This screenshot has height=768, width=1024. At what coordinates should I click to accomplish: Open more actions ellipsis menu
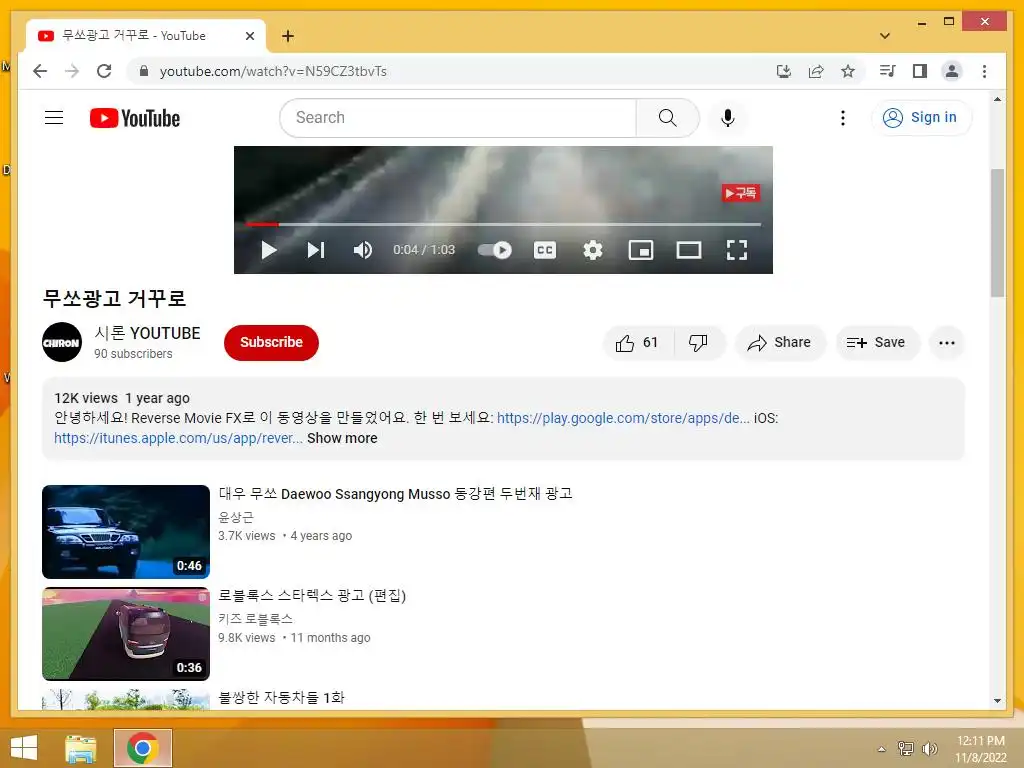[x=946, y=343]
